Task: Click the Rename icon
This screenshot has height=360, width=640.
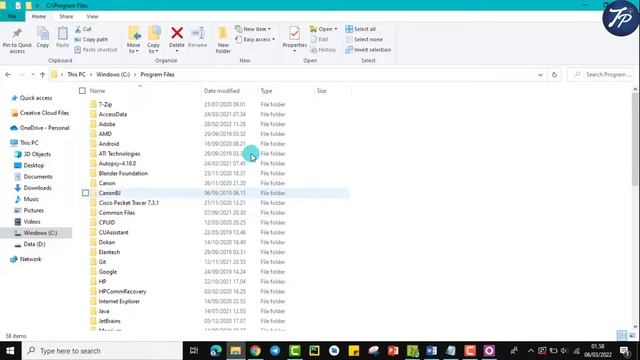Action: (198, 33)
